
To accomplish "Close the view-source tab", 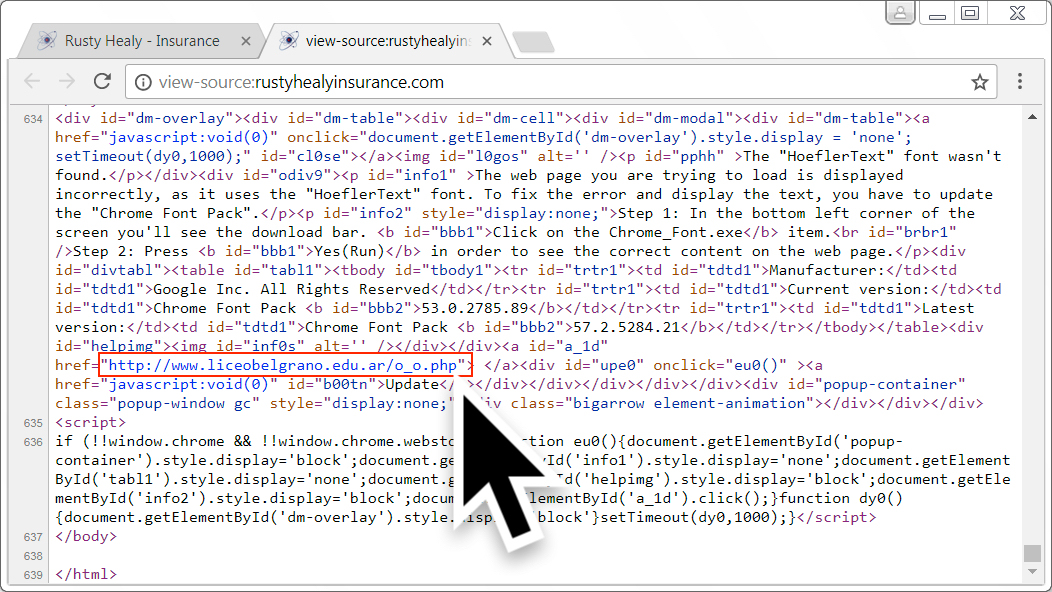I will click(486, 41).
